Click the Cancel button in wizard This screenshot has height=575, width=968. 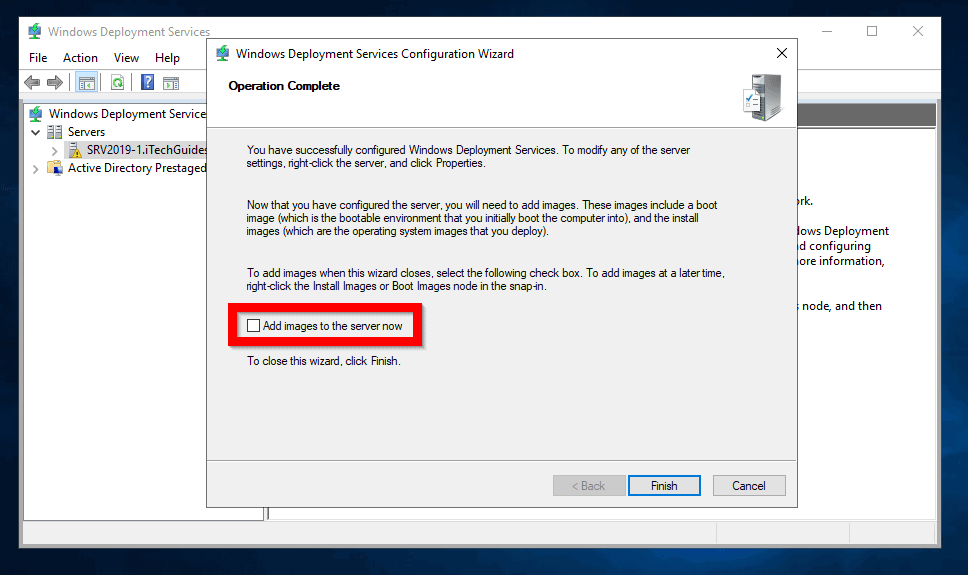pyautogui.click(x=748, y=486)
